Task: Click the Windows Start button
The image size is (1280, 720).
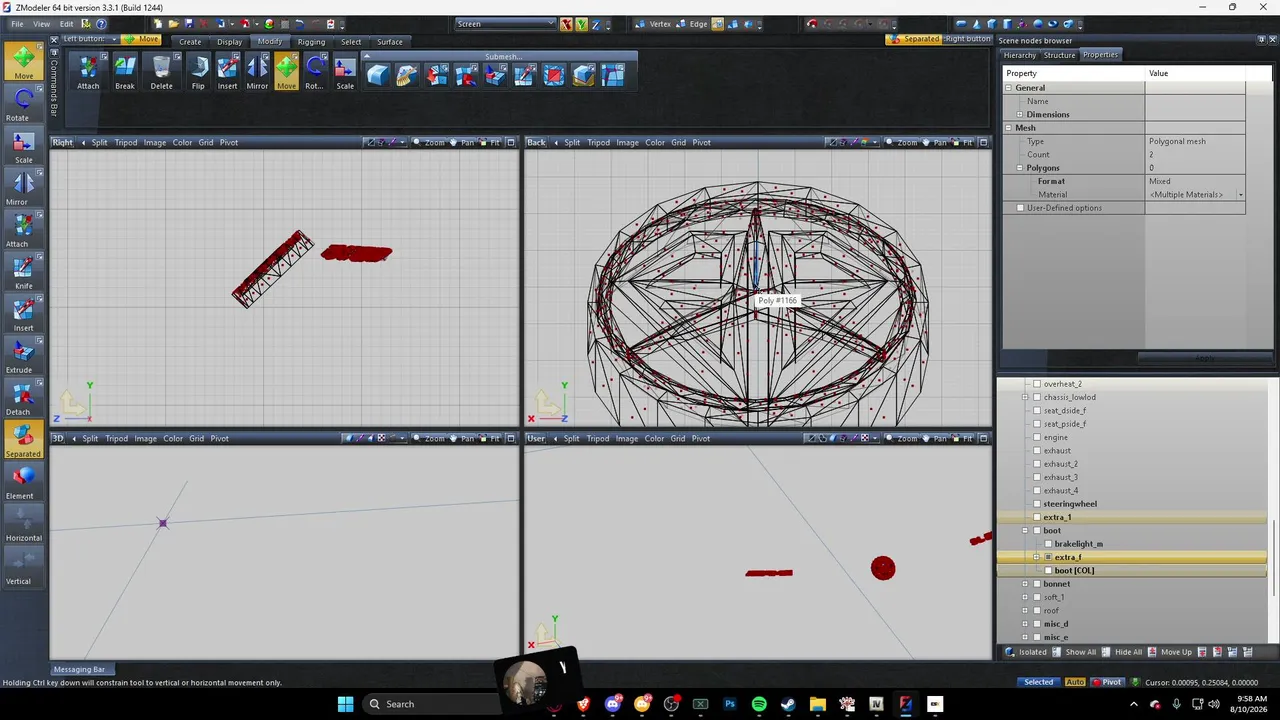Action: 345,704
